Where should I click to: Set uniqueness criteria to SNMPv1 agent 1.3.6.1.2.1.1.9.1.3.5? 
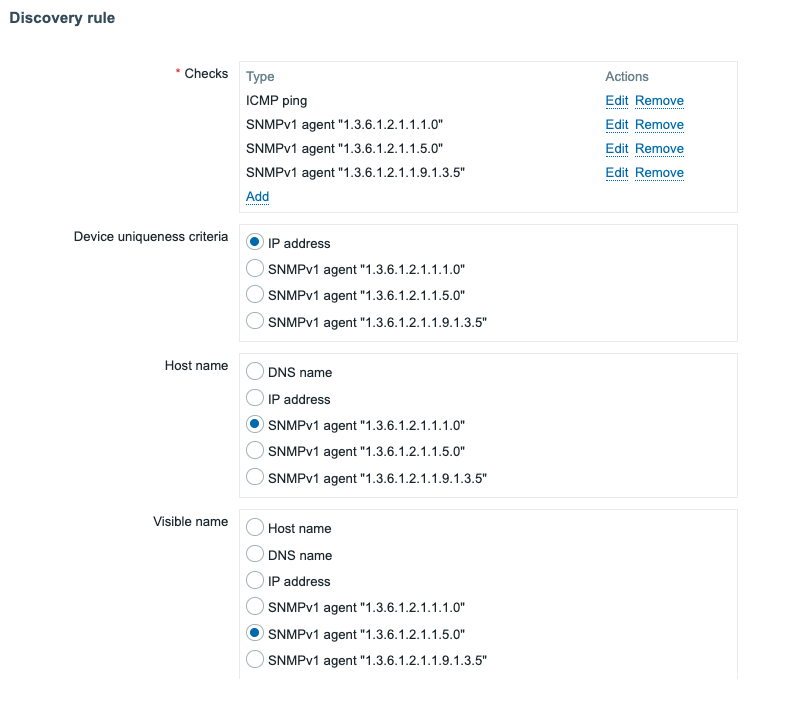[255, 321]
